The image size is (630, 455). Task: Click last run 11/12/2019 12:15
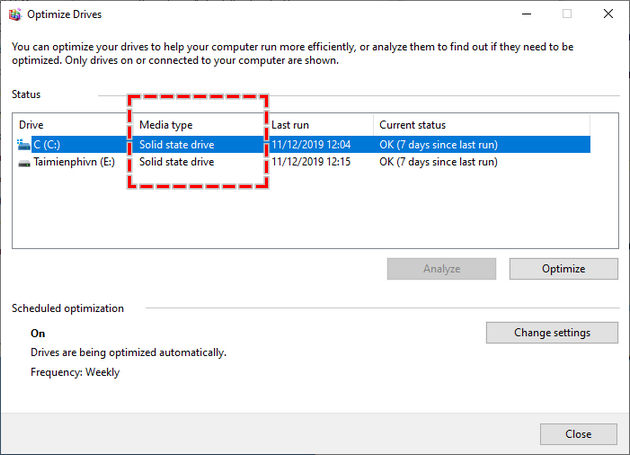pos(311,162)
